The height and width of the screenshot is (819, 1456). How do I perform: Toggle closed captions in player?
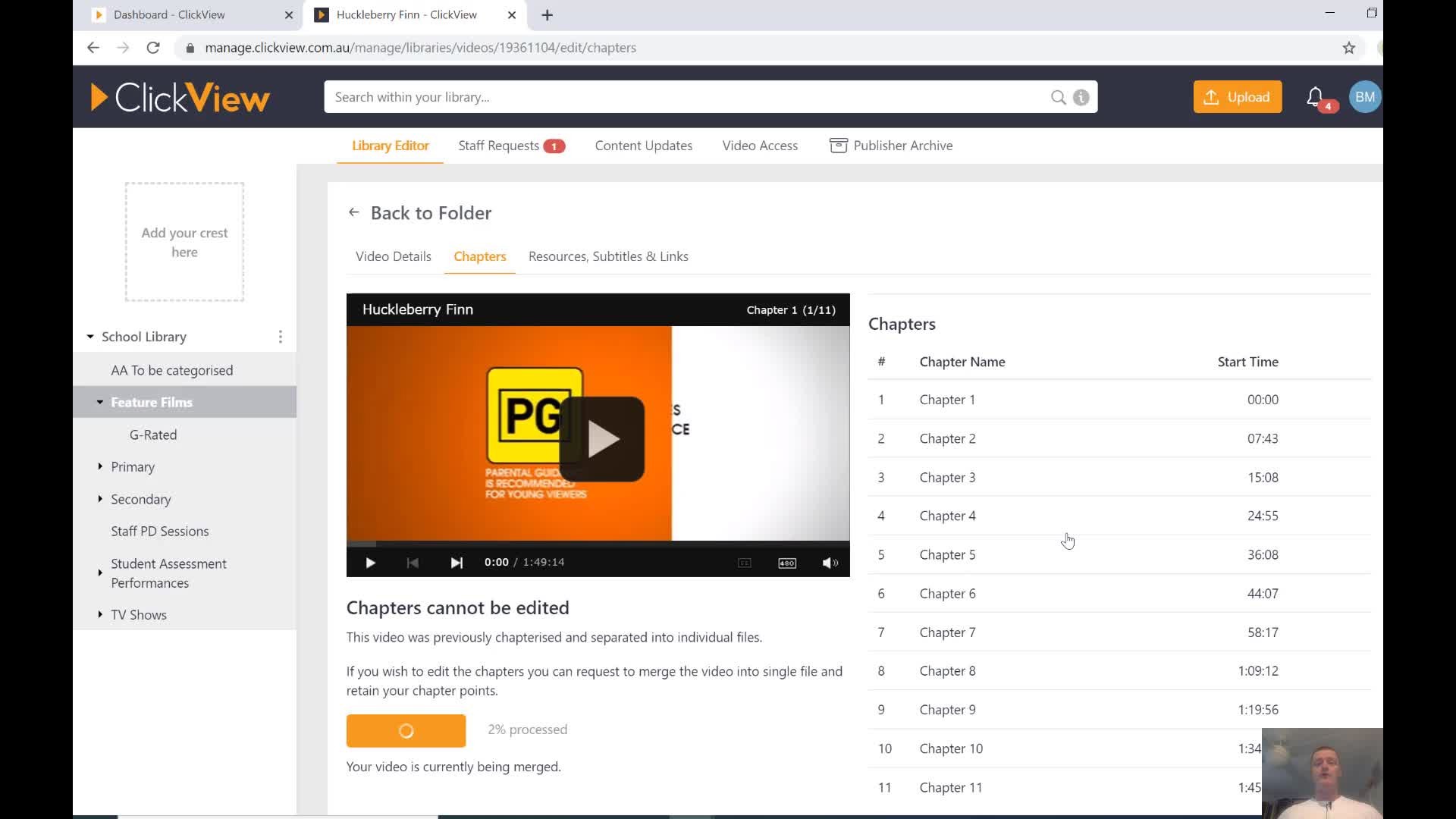745,563
